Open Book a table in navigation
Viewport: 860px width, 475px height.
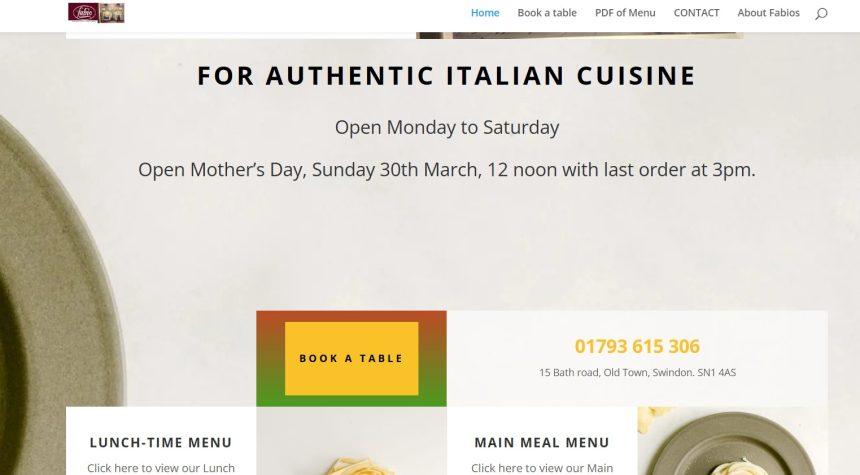coord(547,13)
